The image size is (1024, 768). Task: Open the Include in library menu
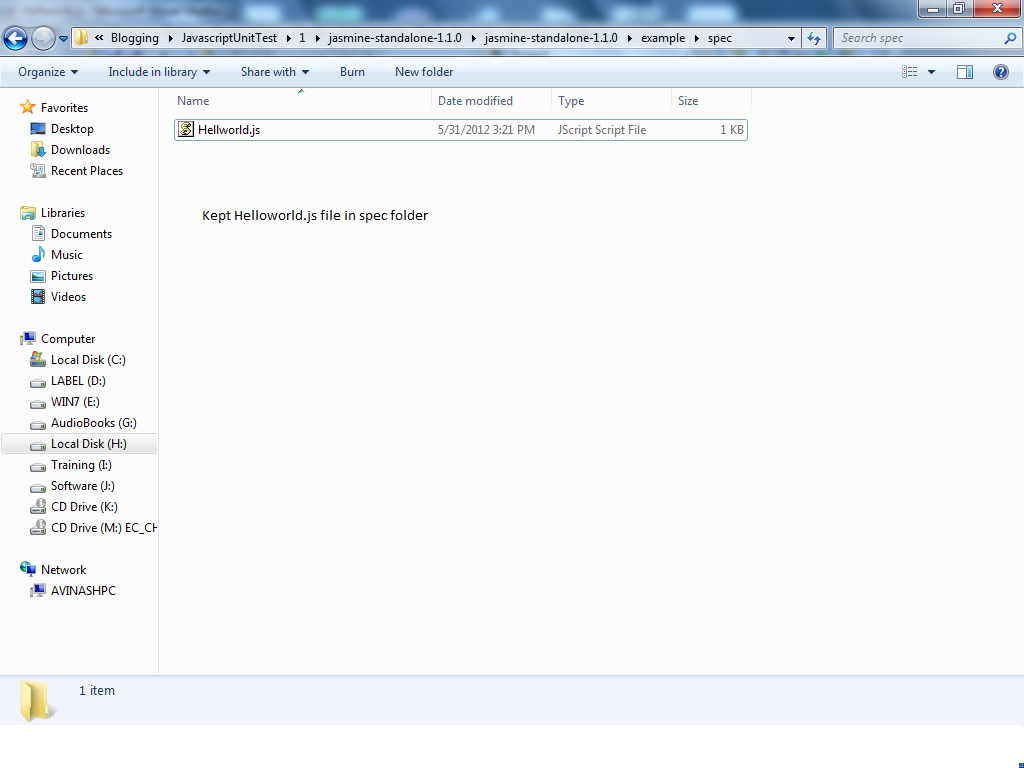click(159, 72)
